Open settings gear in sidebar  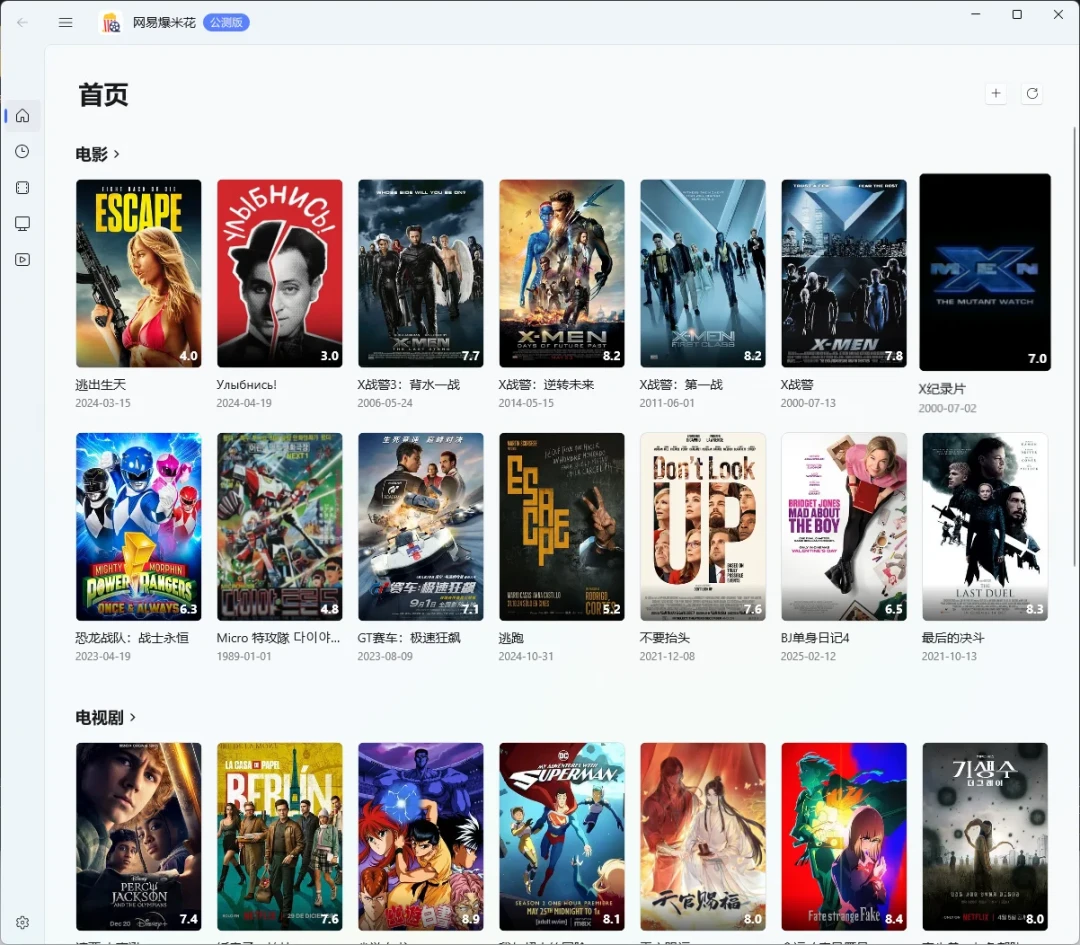tap(22, 922)
